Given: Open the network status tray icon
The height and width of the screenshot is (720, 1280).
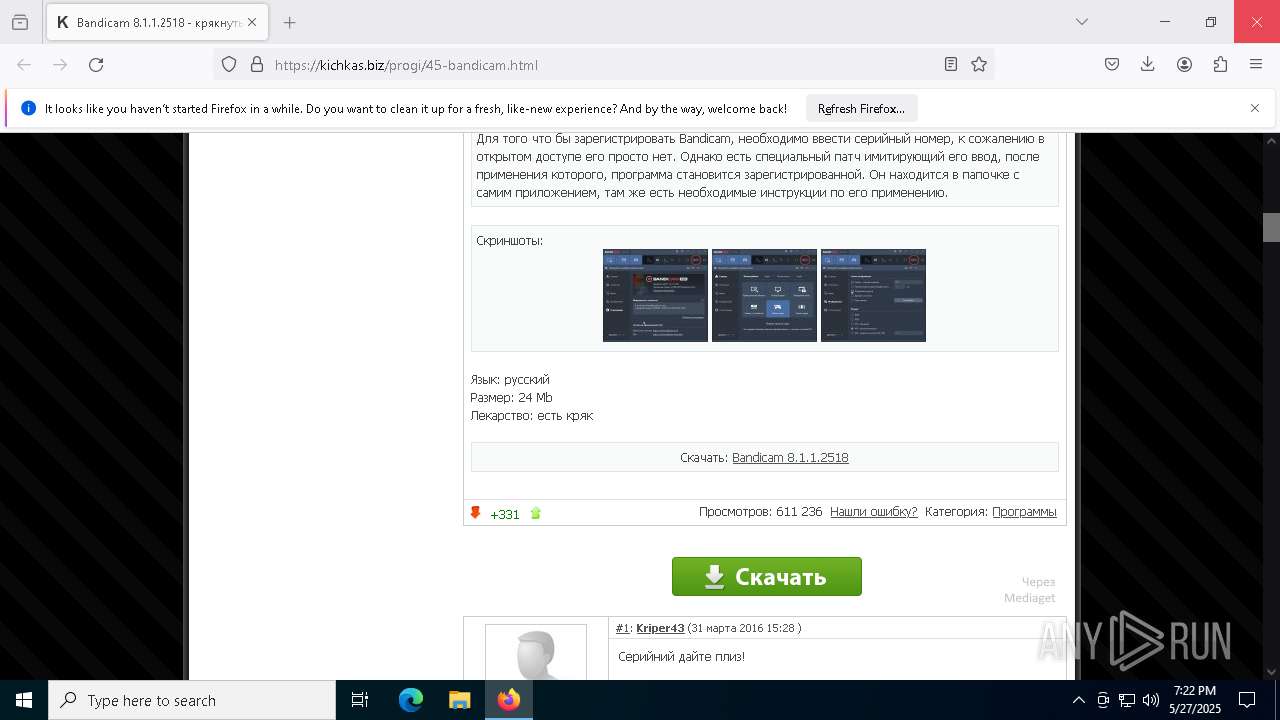Looking at the screenshot, I should (1127, 700).
